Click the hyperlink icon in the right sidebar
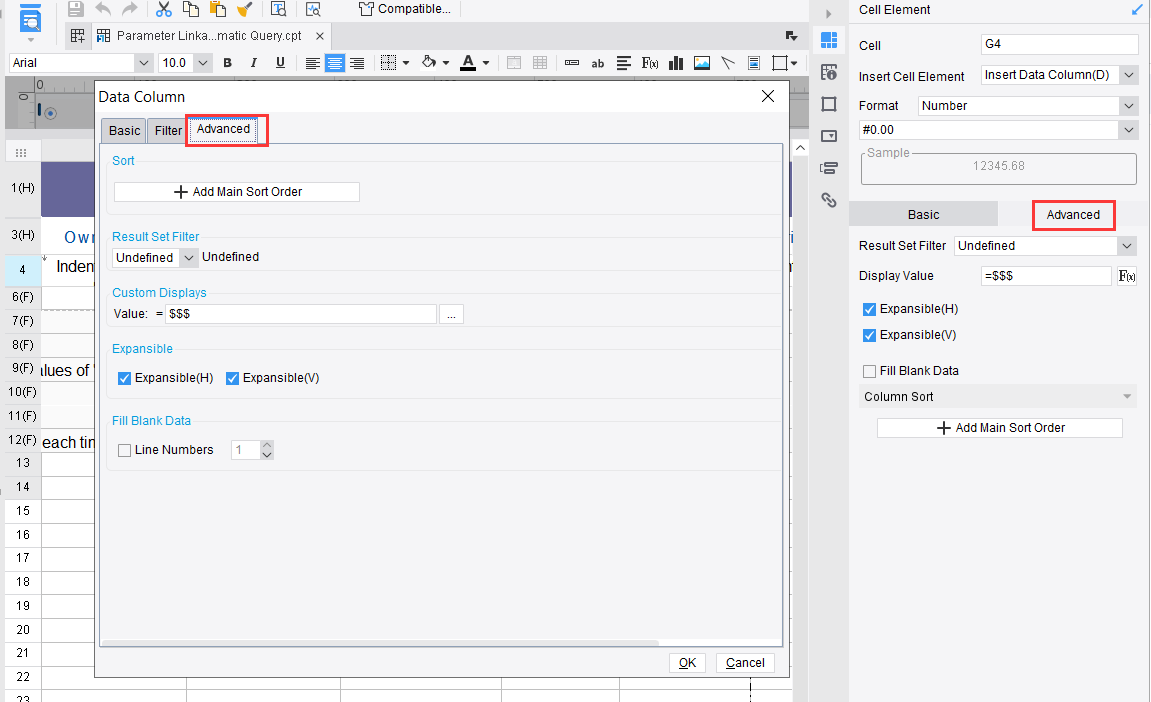Screen dimensions: 1151x702 tap(828, 200)
